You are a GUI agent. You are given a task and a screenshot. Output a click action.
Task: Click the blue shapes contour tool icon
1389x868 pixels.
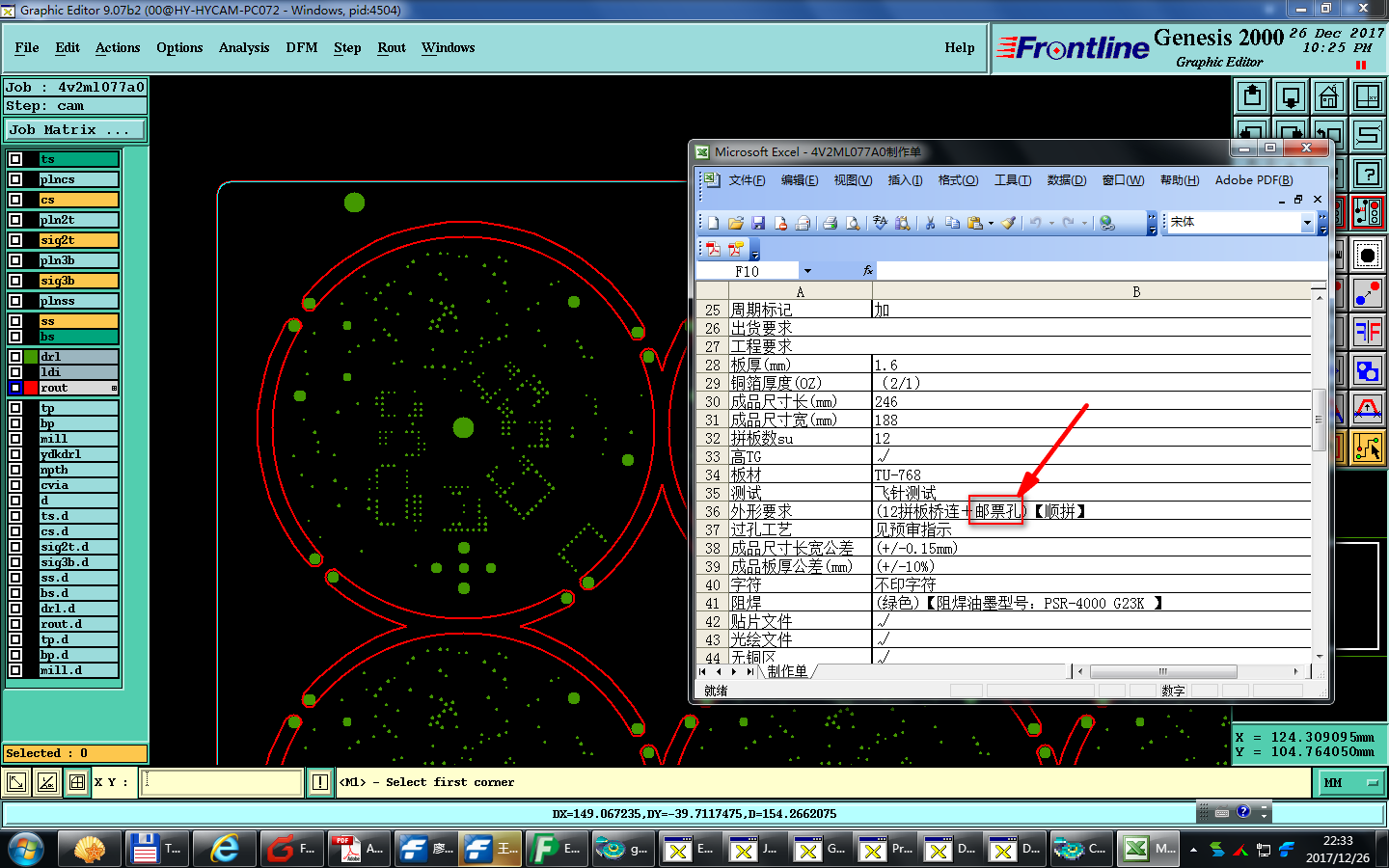[1368, 370]
